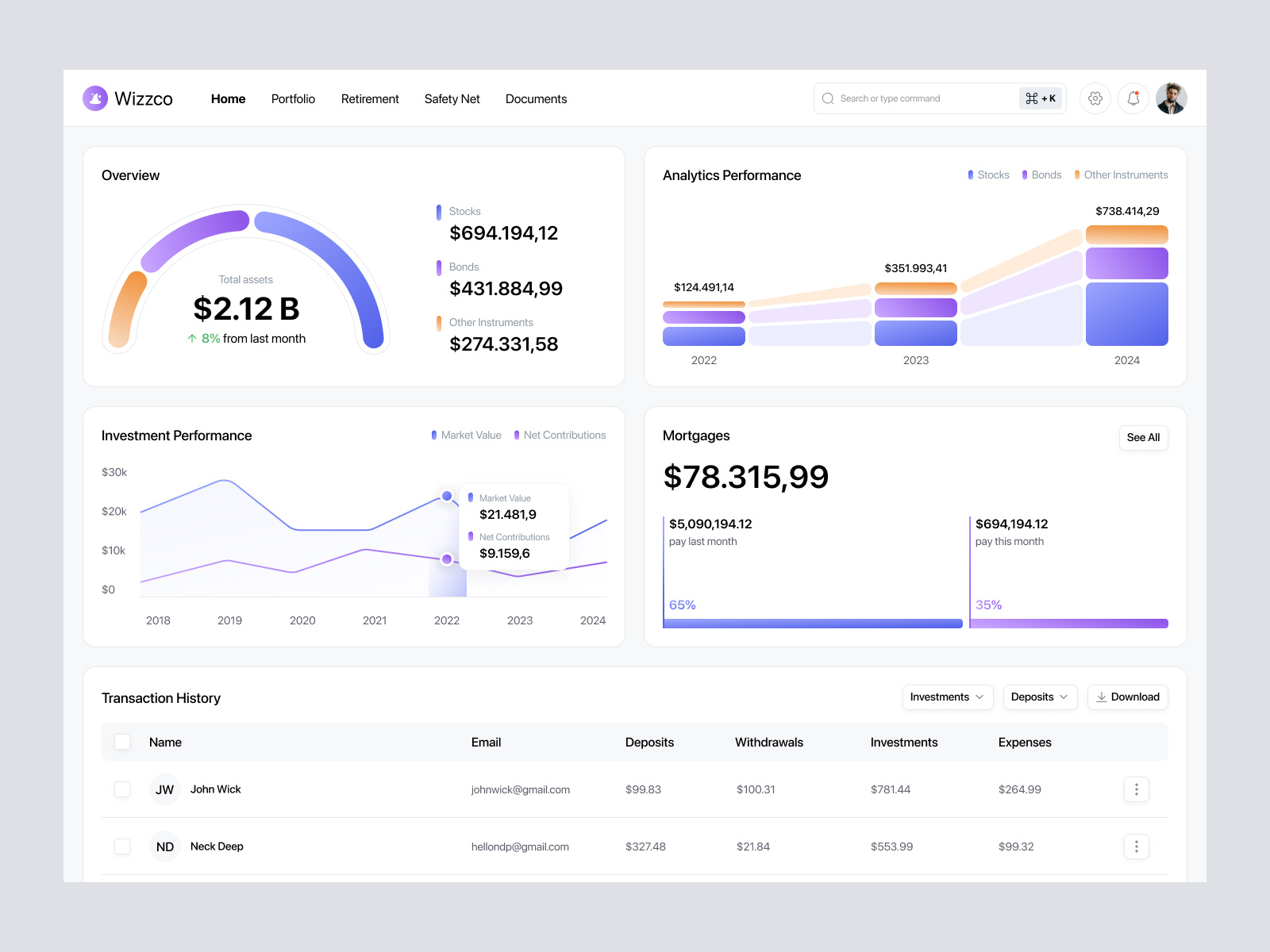Open the more options menu for John Wick
Screen dimensions: 1270x952
[x=1137, y=789]
